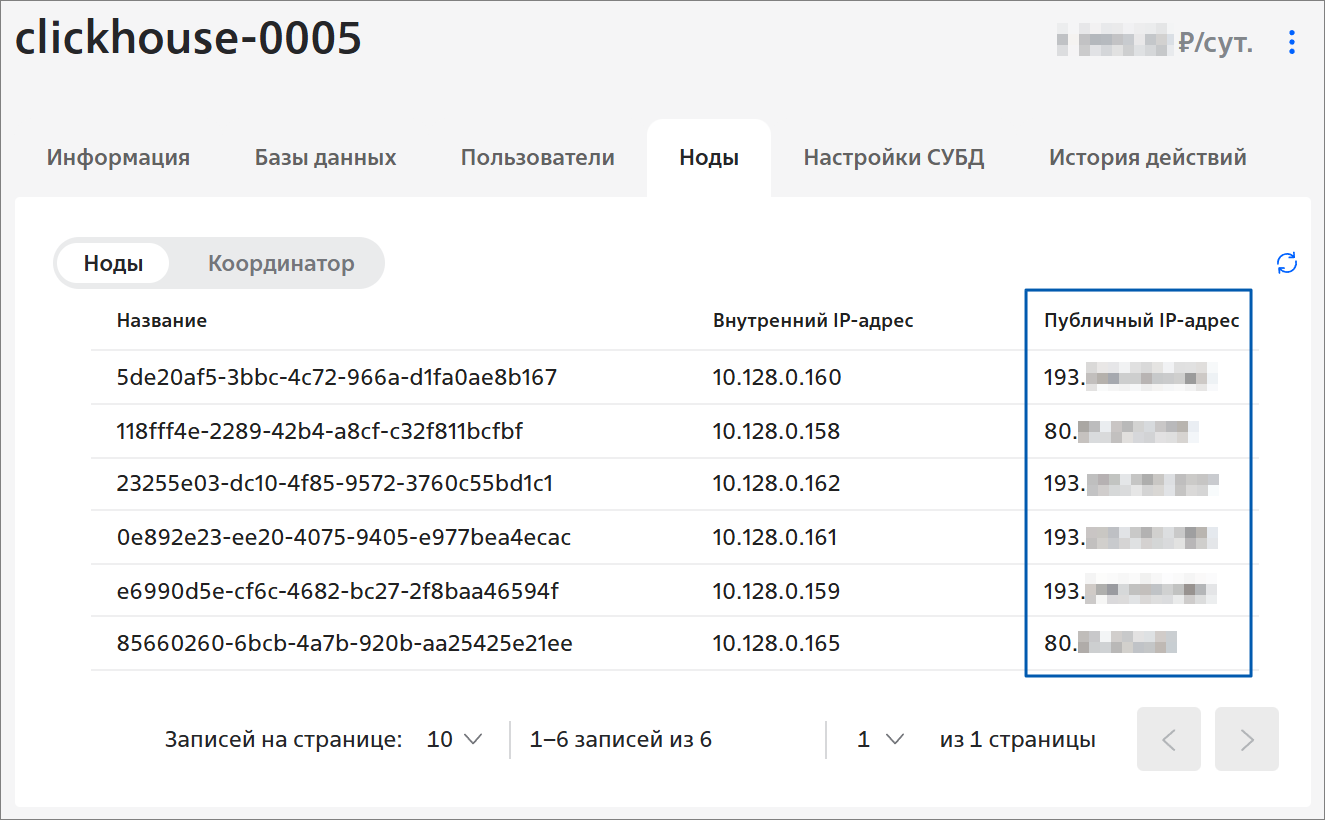Click the Внутренний IP-адрес column header
1325x820 pixels.
(813, 320)
